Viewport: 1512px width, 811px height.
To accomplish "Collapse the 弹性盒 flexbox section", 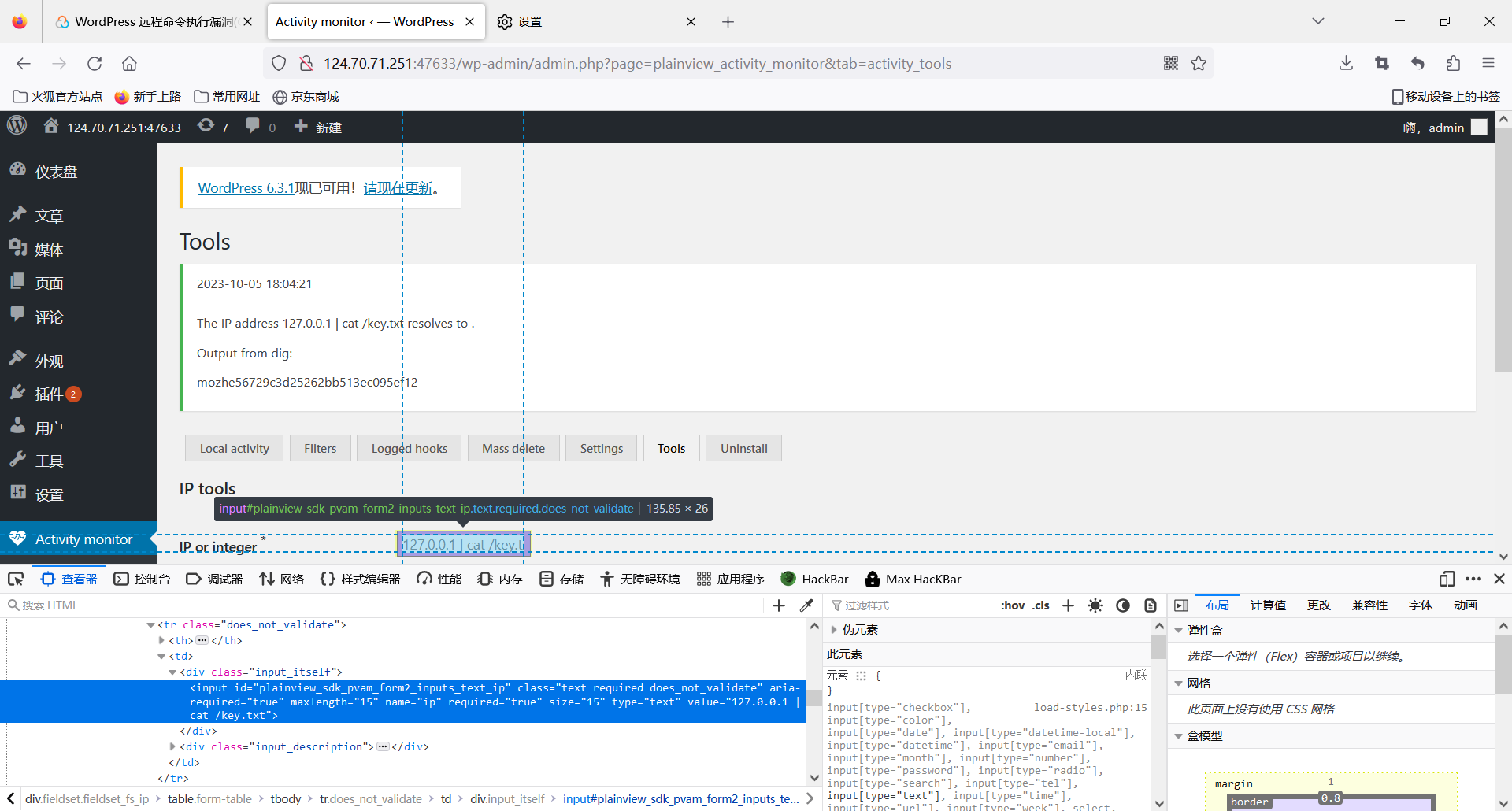I will point(1179,631).
